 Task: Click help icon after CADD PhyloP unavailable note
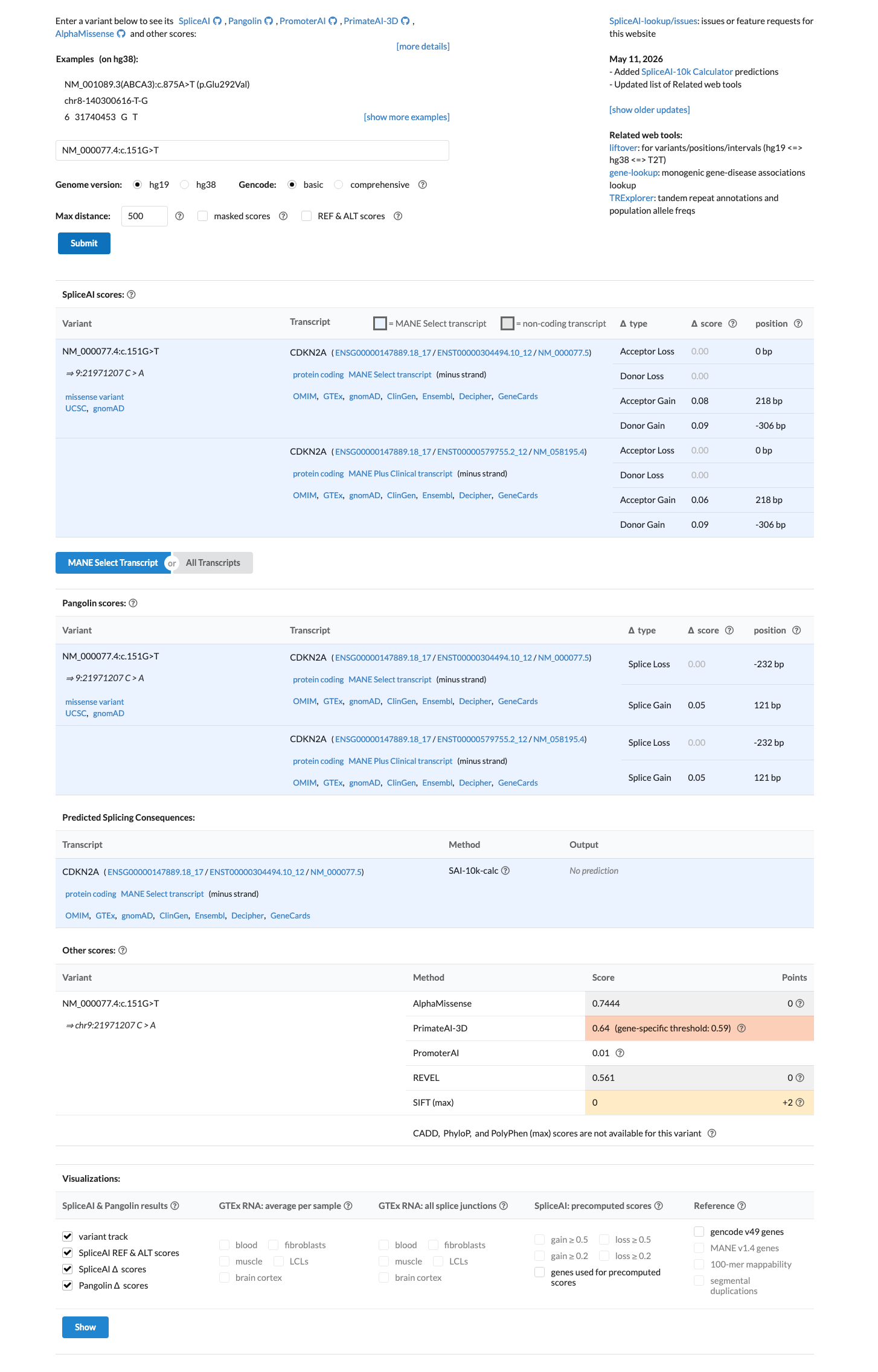[x=712, y=1133]
